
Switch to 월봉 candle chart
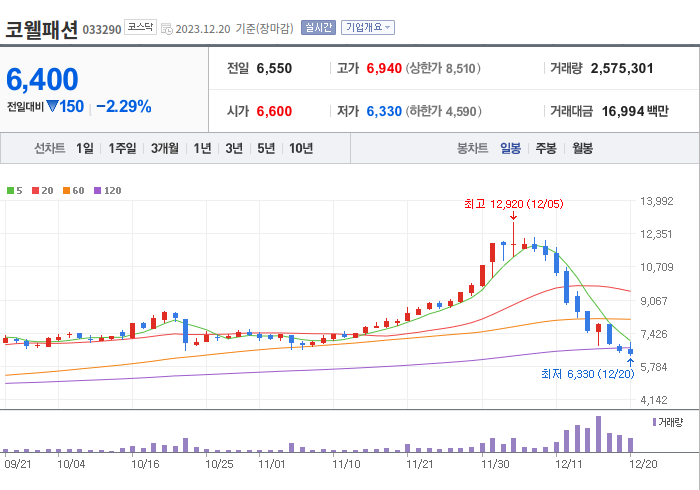point(583,148)
